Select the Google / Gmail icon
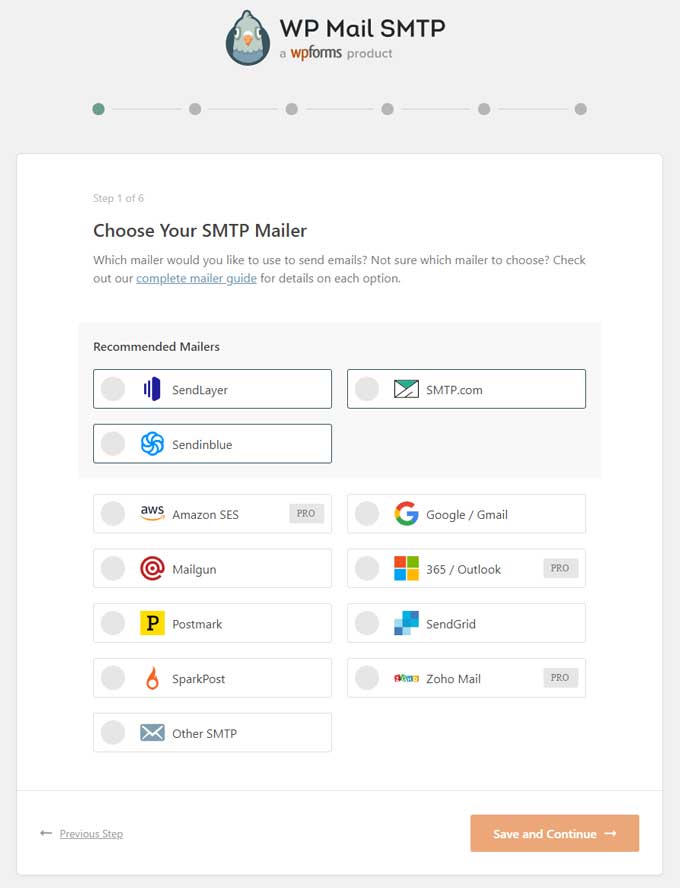680x888 pixels. tap(407, 513)
